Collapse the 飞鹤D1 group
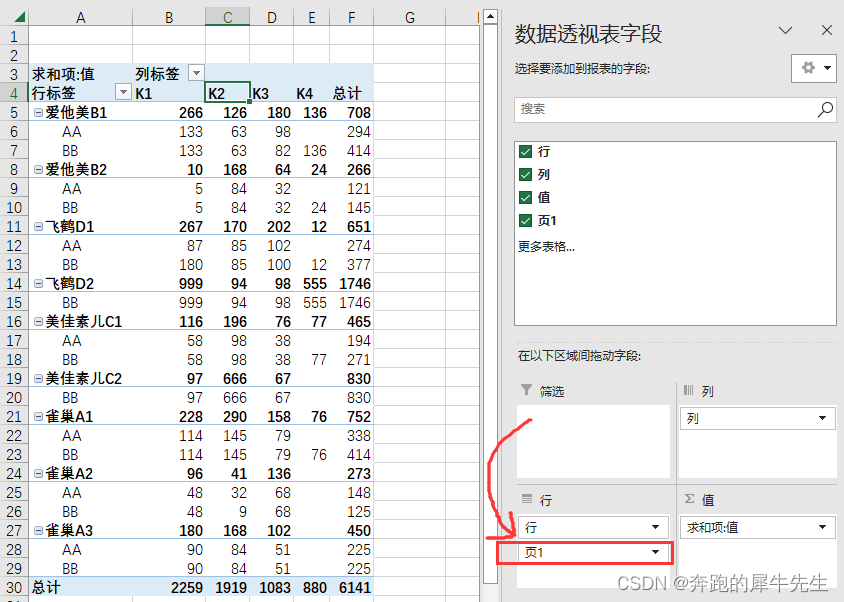Image resolution: width=844 pixels, height=602 pixels. tap(38, 227)
